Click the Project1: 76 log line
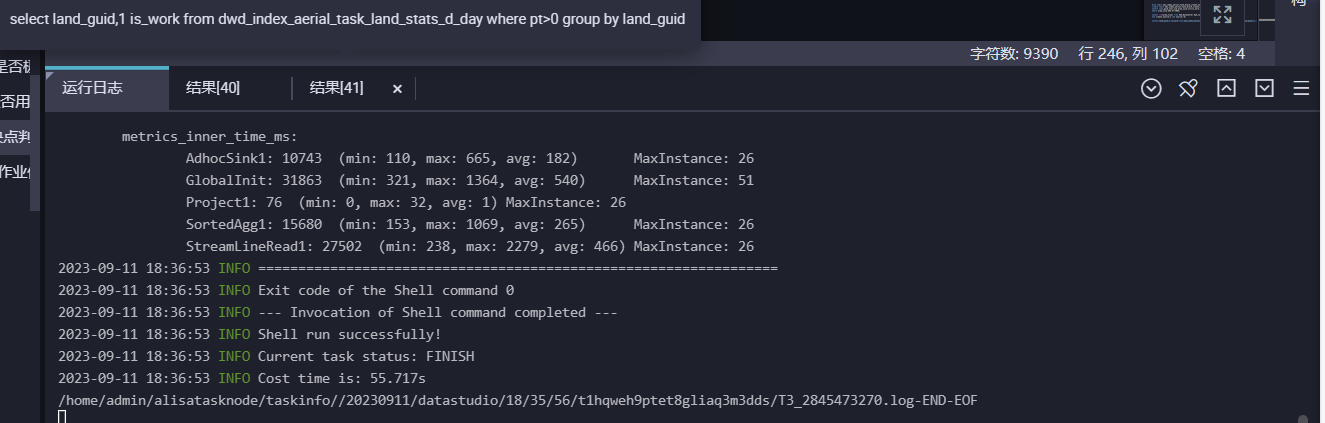This screenshot has height=423, width=1325. (x=406, y=203)
